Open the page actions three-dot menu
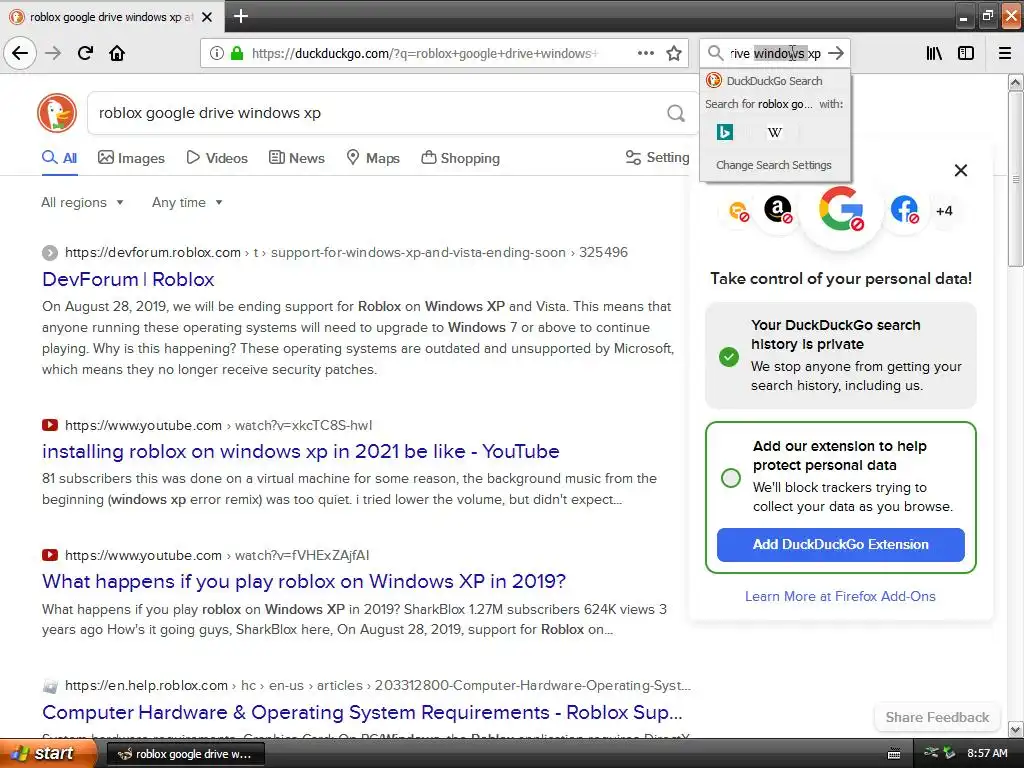The image size is (1024, 768). 645,53
